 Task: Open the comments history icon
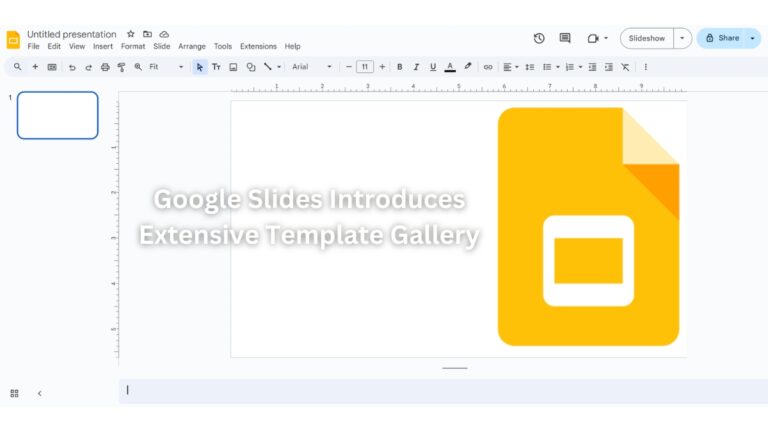click(x=565, y=38)
